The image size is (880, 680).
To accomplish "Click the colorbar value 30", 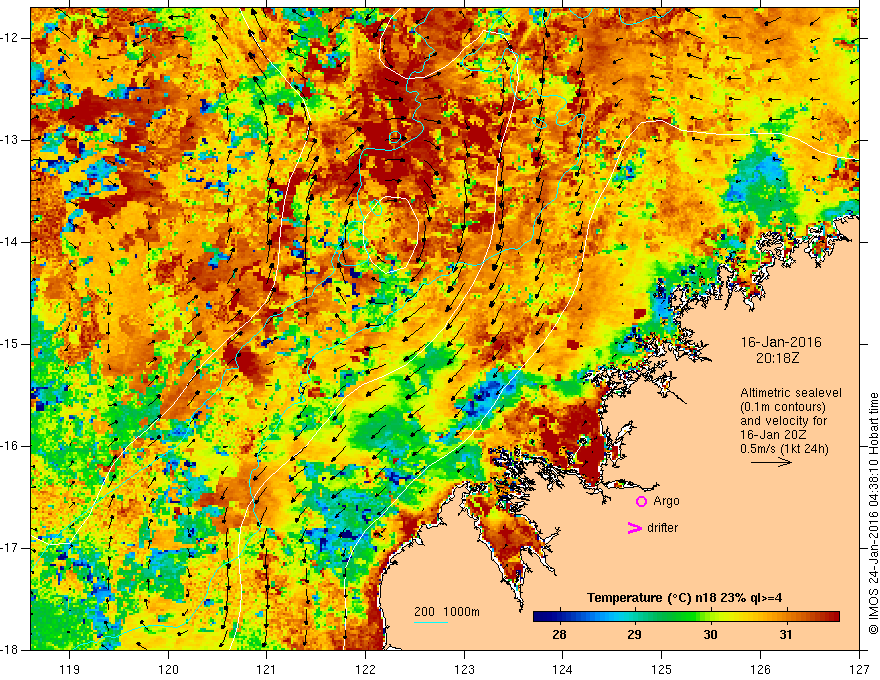I will 710,635.
